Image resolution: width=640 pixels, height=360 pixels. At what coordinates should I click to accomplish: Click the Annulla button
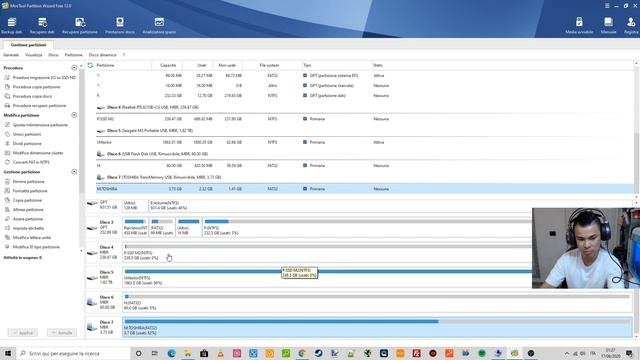pos(62,333)
